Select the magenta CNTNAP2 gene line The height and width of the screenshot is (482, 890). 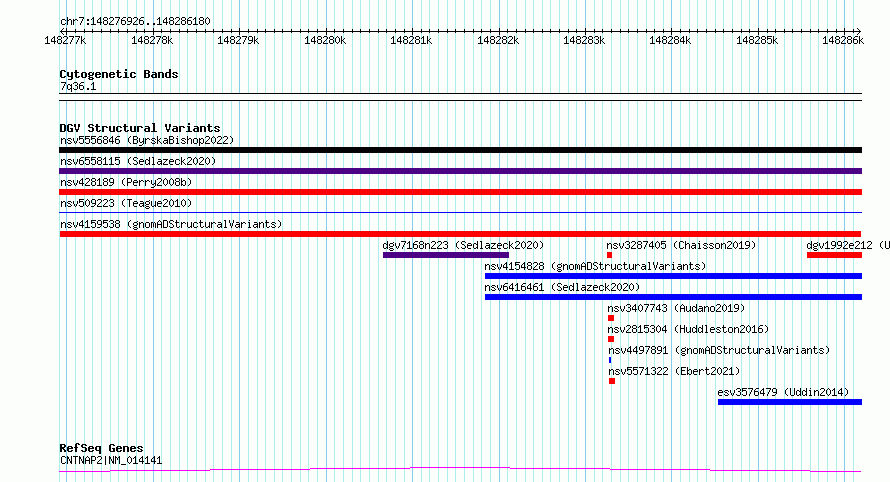click(x=460, y=470)
